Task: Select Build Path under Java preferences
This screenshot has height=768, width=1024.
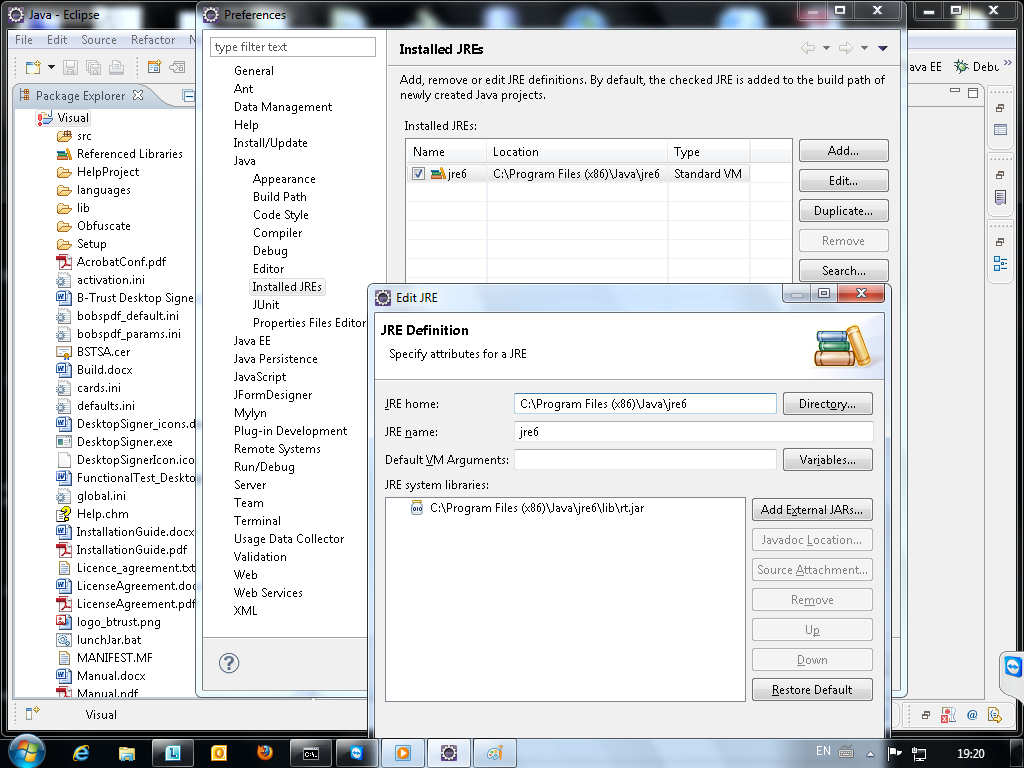Action: pos(280,197)
